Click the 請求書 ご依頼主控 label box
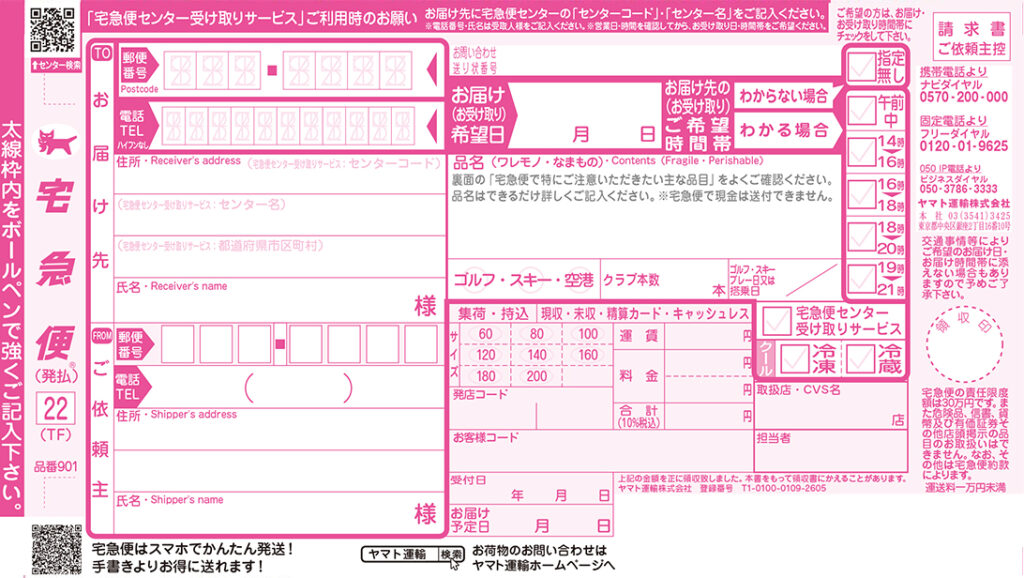 tap(972, 39)
